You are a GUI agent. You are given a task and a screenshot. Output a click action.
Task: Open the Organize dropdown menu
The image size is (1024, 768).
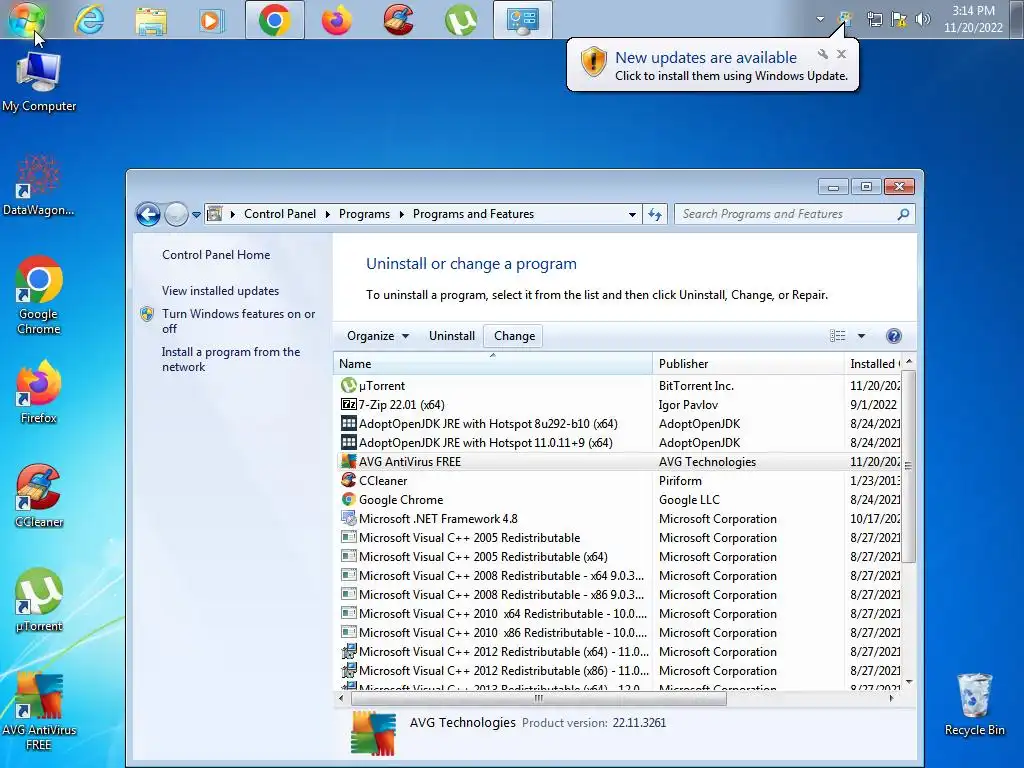377,336
